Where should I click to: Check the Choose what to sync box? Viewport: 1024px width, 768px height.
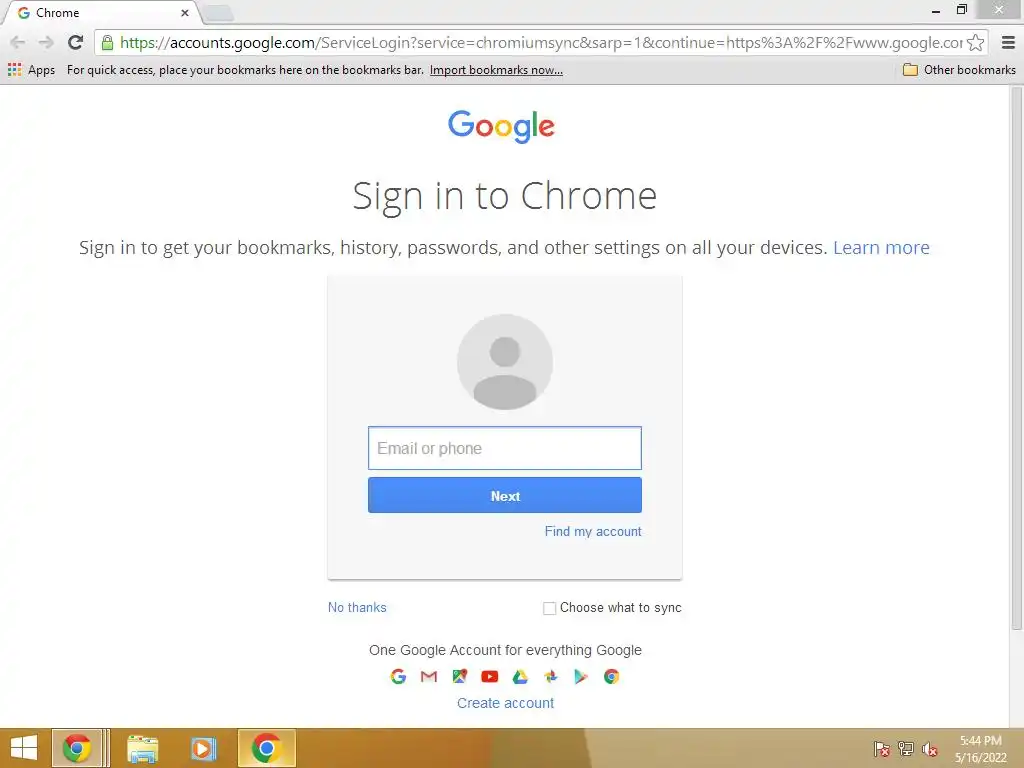[549, 608]
